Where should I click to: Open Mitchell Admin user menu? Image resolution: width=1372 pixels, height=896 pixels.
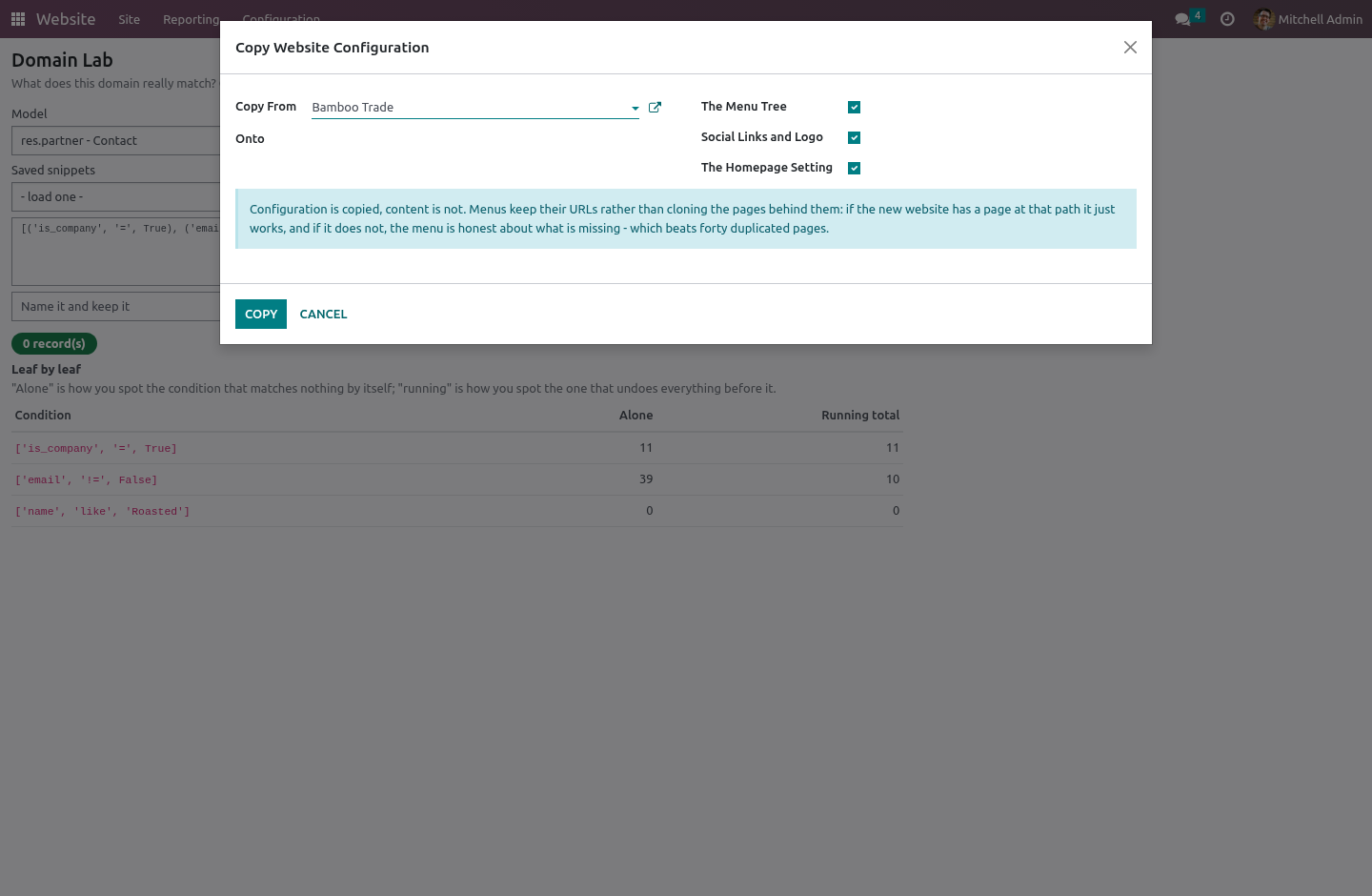click(x=1308, y=19)
